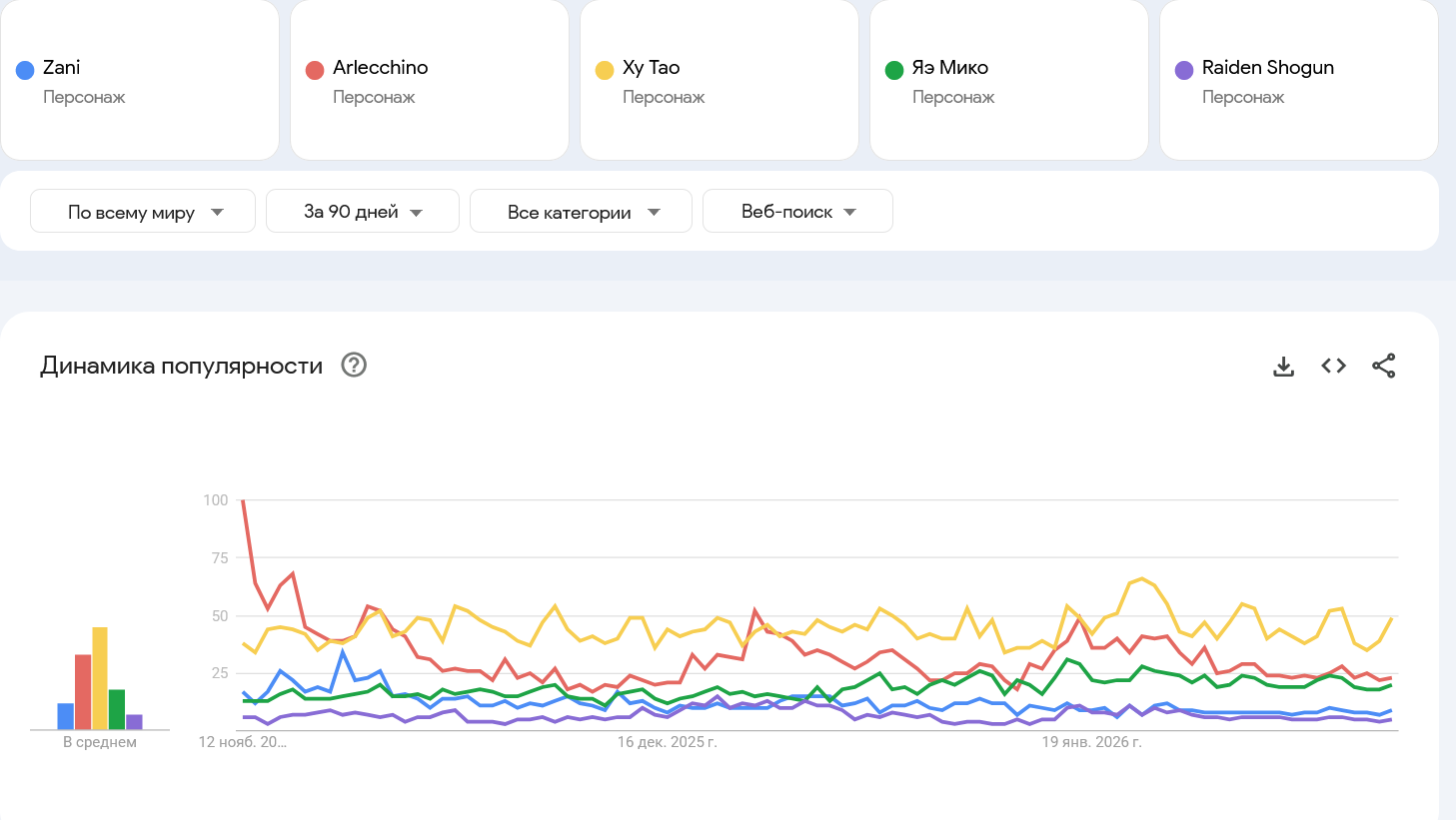1456x820 pixels.
Task: Click the 16 дек. 2025 г. axis label
Action: coord(667,742)
